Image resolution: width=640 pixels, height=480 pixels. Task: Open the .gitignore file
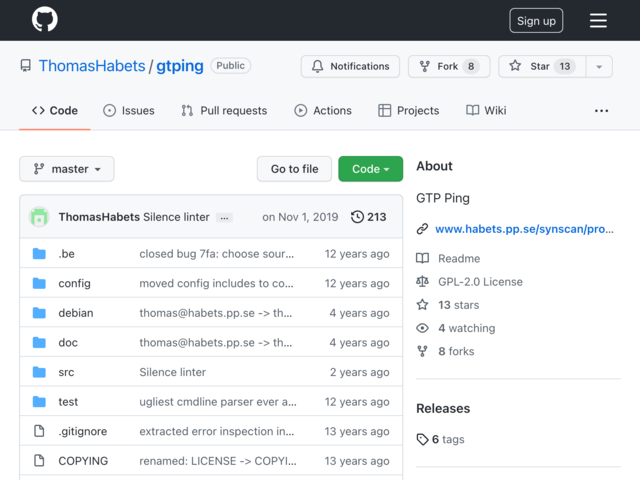click(x=83, y=431)
